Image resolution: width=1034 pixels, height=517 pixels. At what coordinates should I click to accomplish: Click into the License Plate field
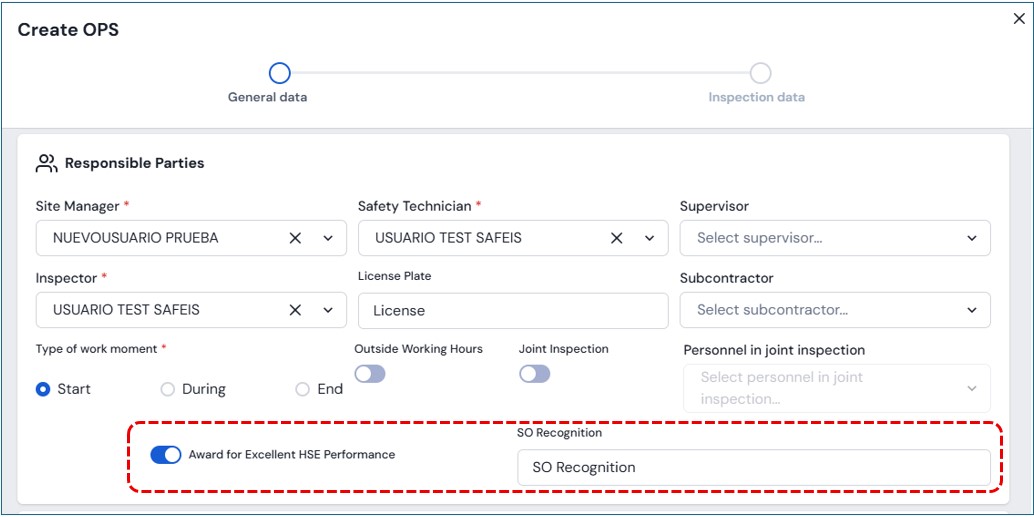(512, 311)
